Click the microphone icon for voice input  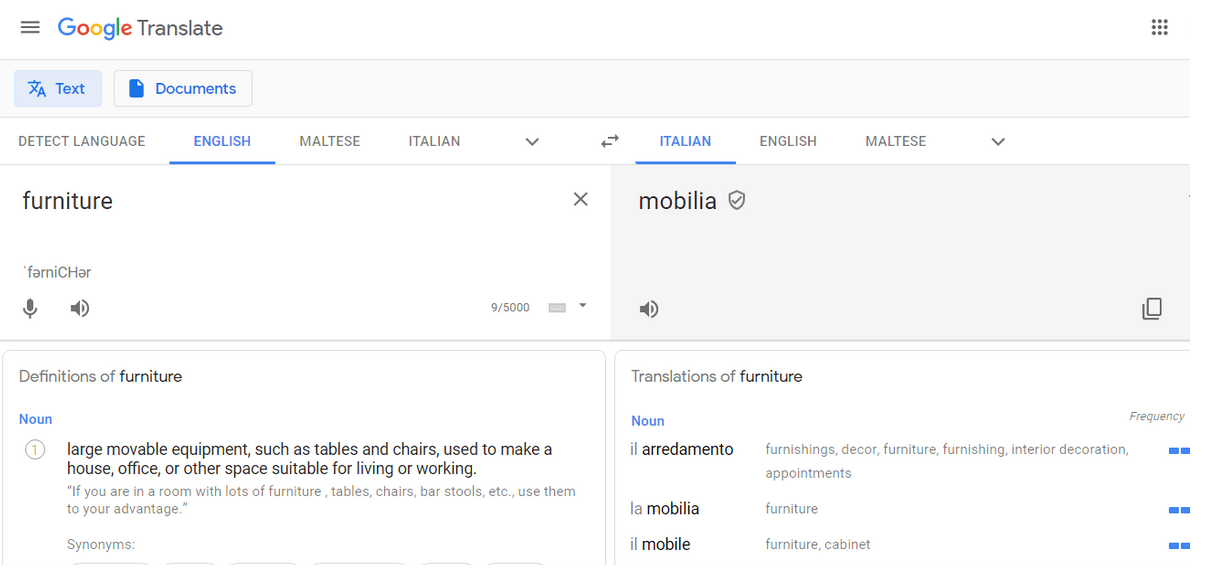point(30,308)
